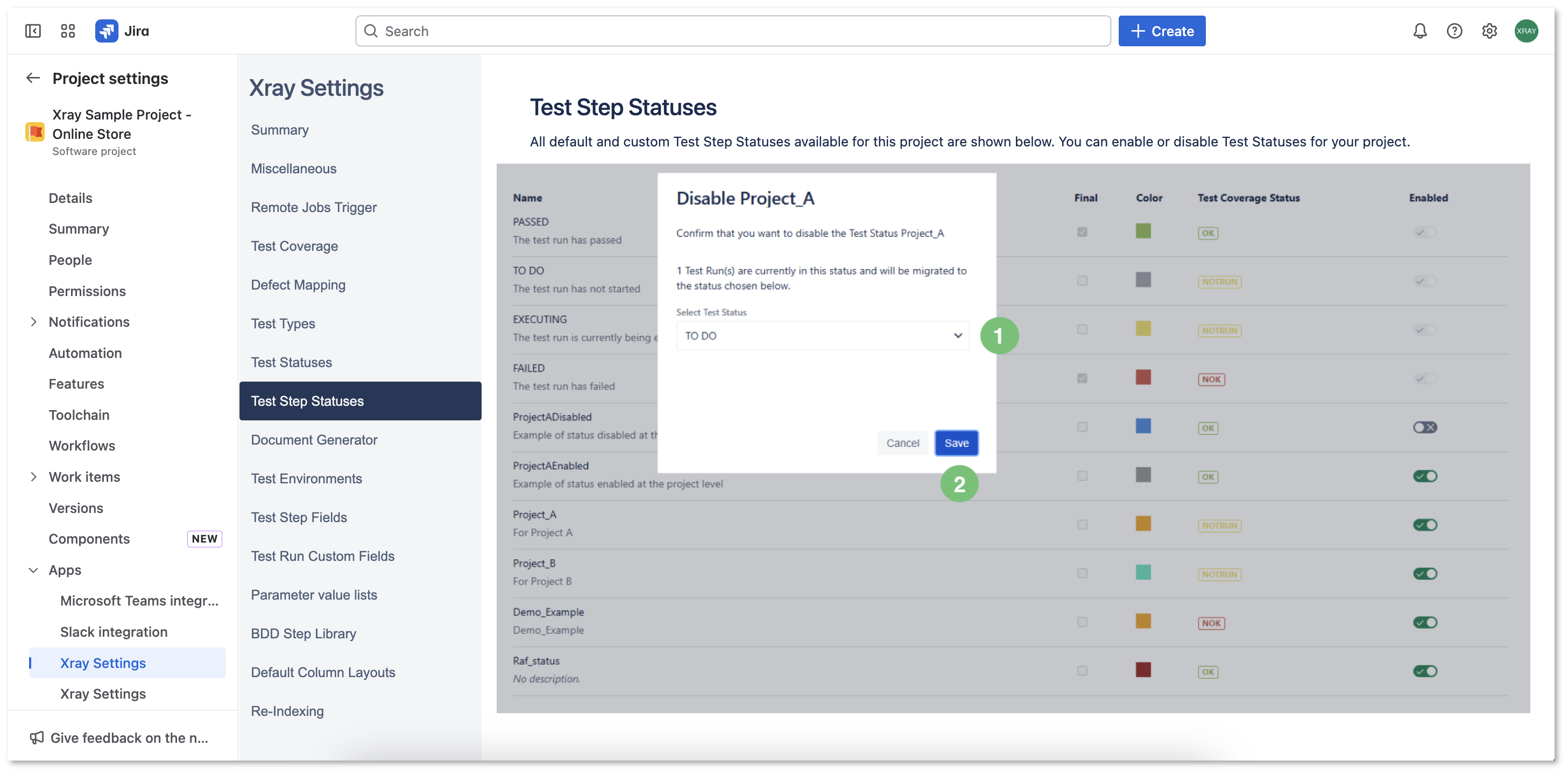Click NOTRUN badge in TO DO row
Image resolution: width=1568 pixels, height=774 pixels.
tap(1219, 282)
